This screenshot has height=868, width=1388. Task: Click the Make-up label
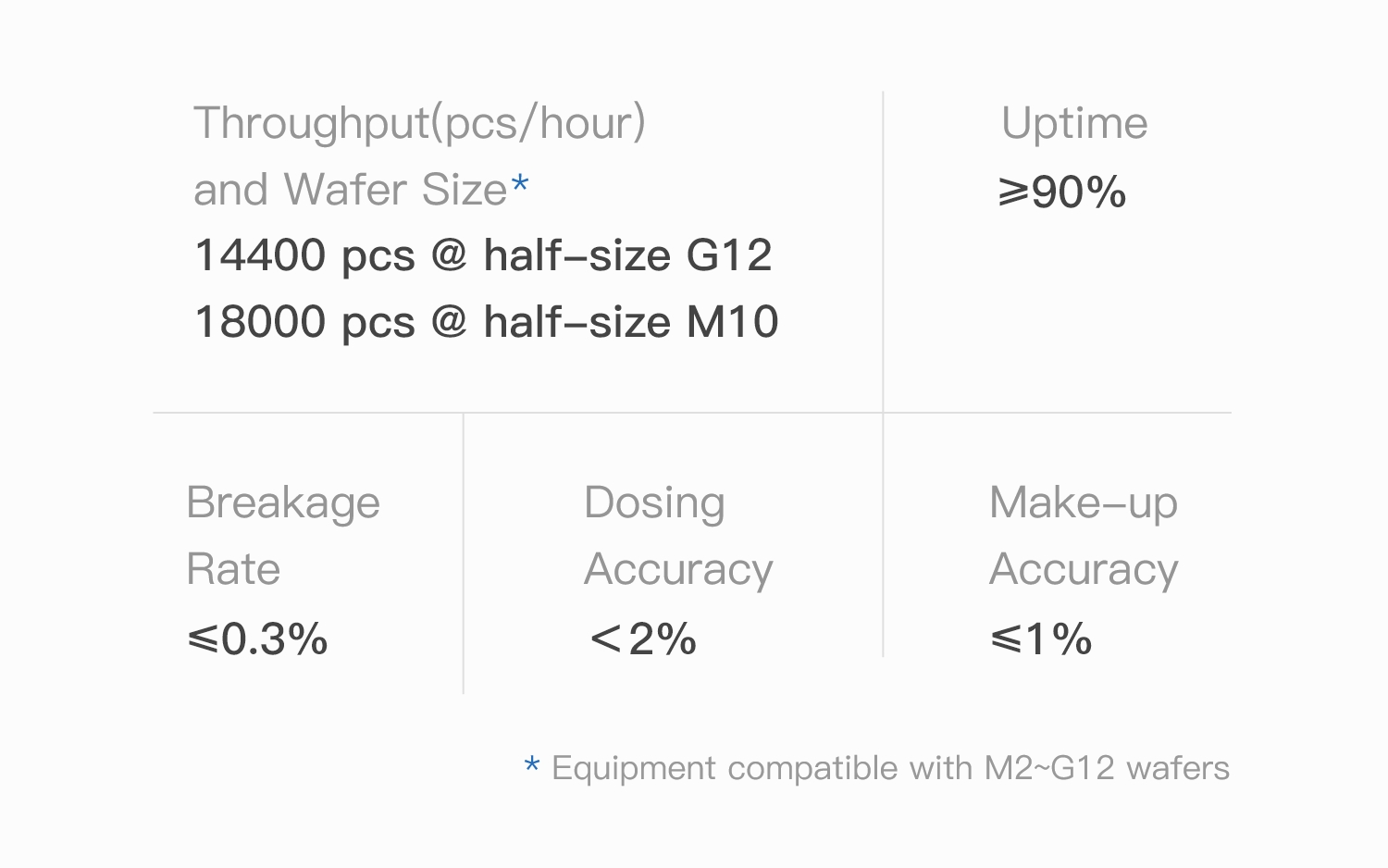coord(1083,503)
